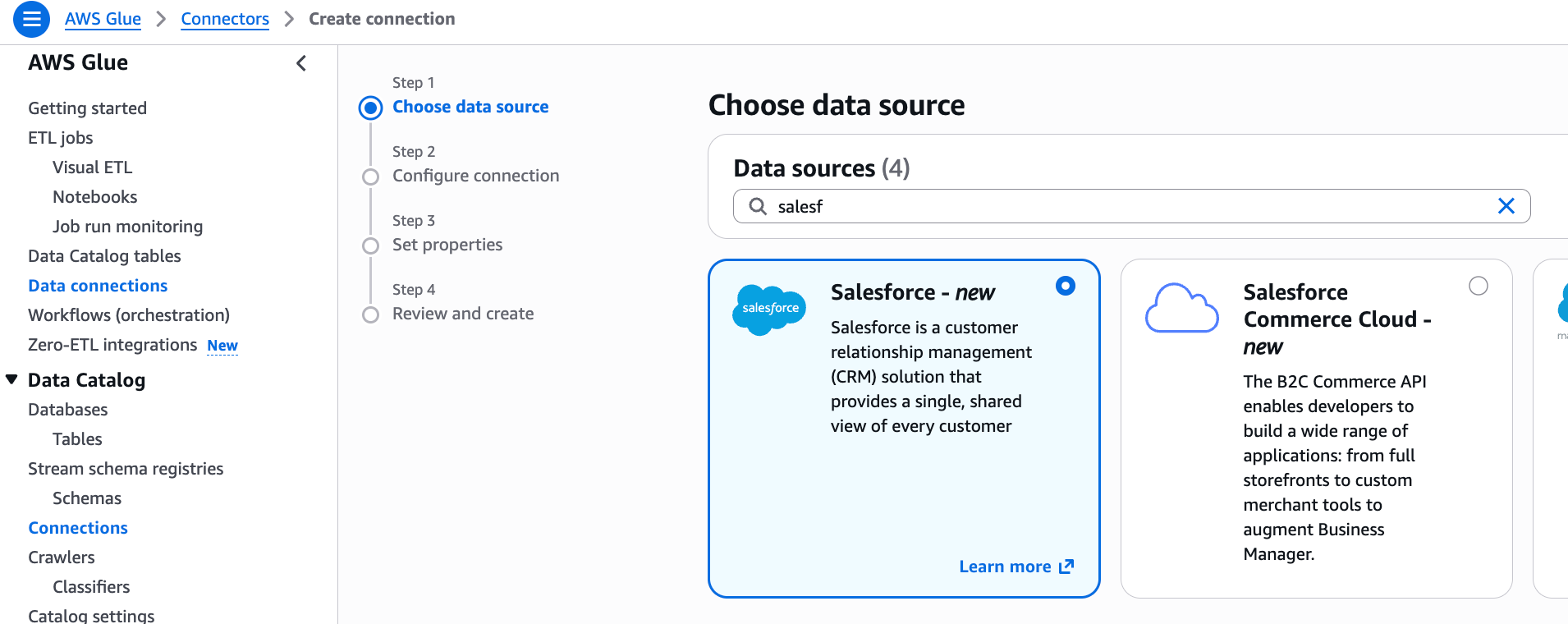Collapse the Data Catalog section
1568x624 pixels.
pyautogui.click(x=11, y=379)
